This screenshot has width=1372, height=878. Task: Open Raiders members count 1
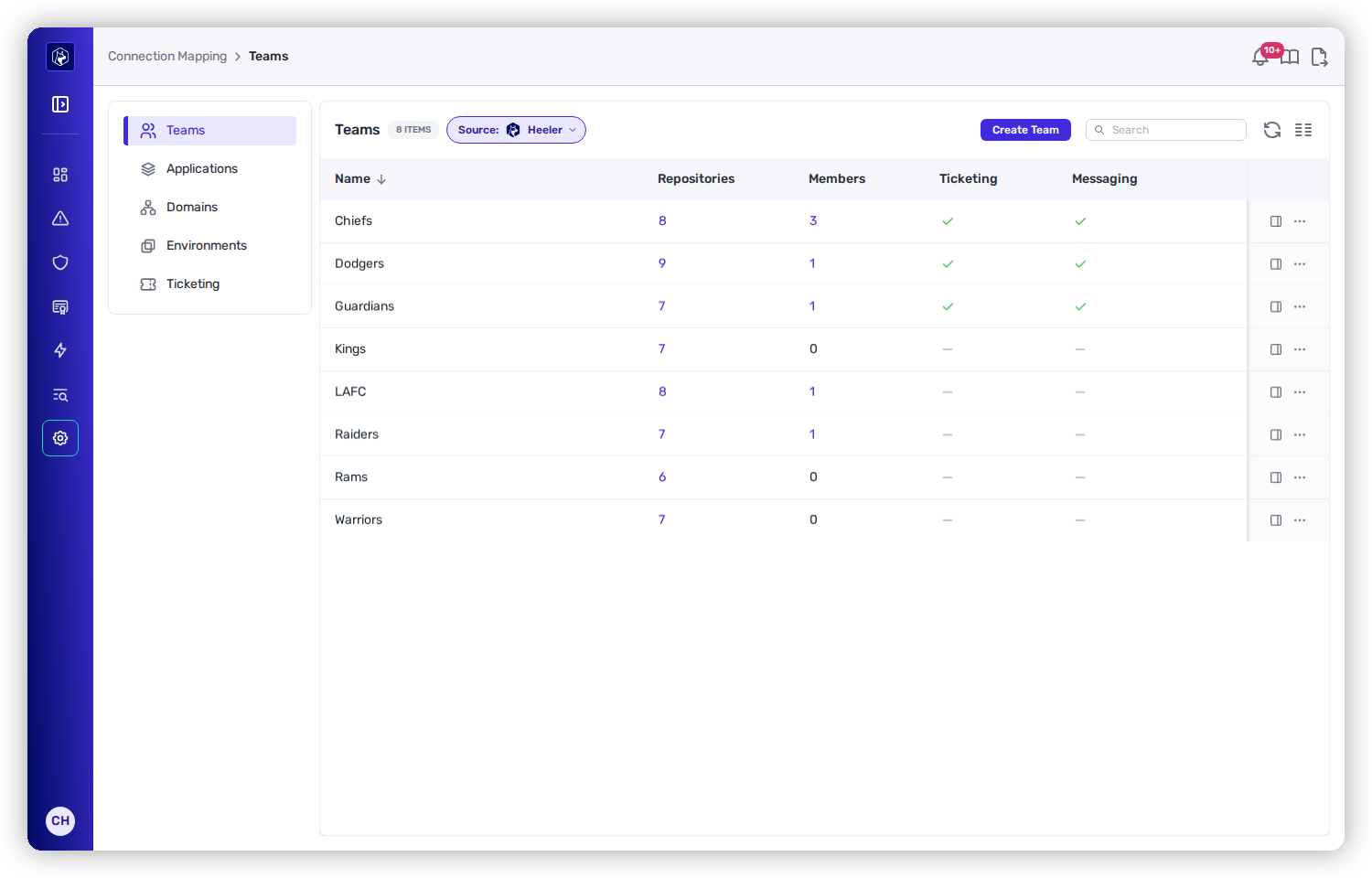tap(812, 434)
